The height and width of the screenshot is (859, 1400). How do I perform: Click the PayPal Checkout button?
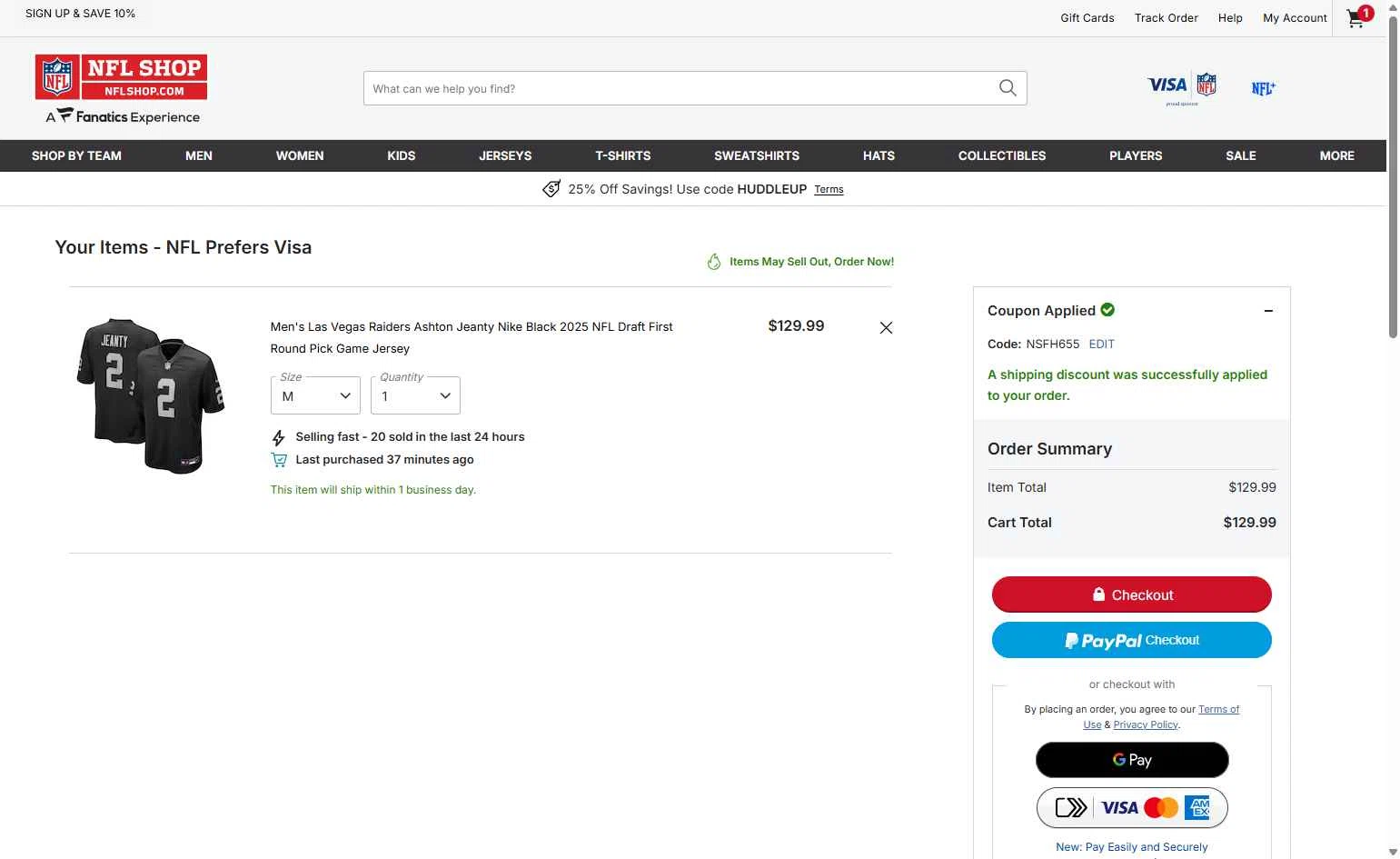(1131, 640)
